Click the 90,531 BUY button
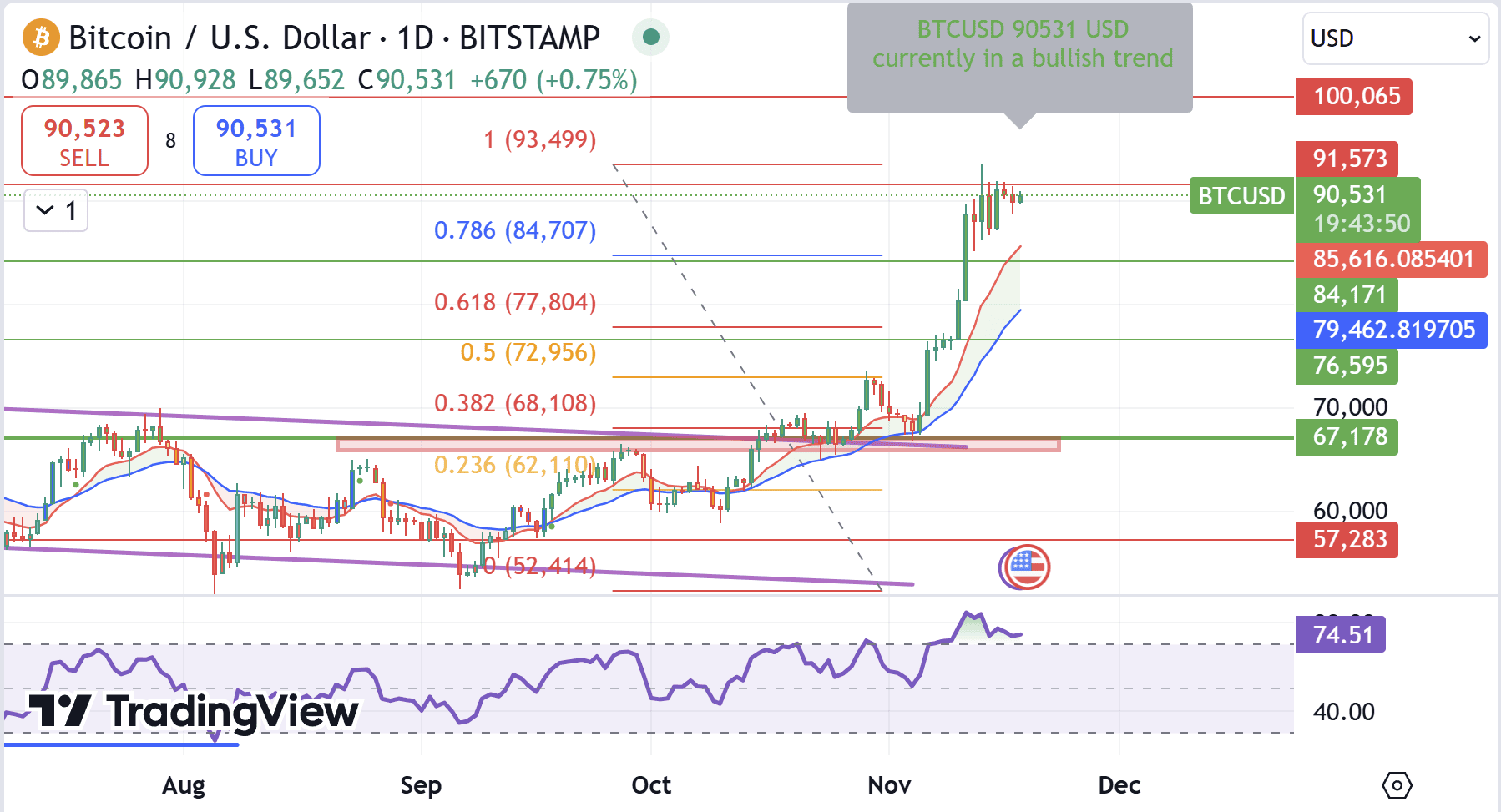This screenshot has height=812, width=1501. point(256,141)
